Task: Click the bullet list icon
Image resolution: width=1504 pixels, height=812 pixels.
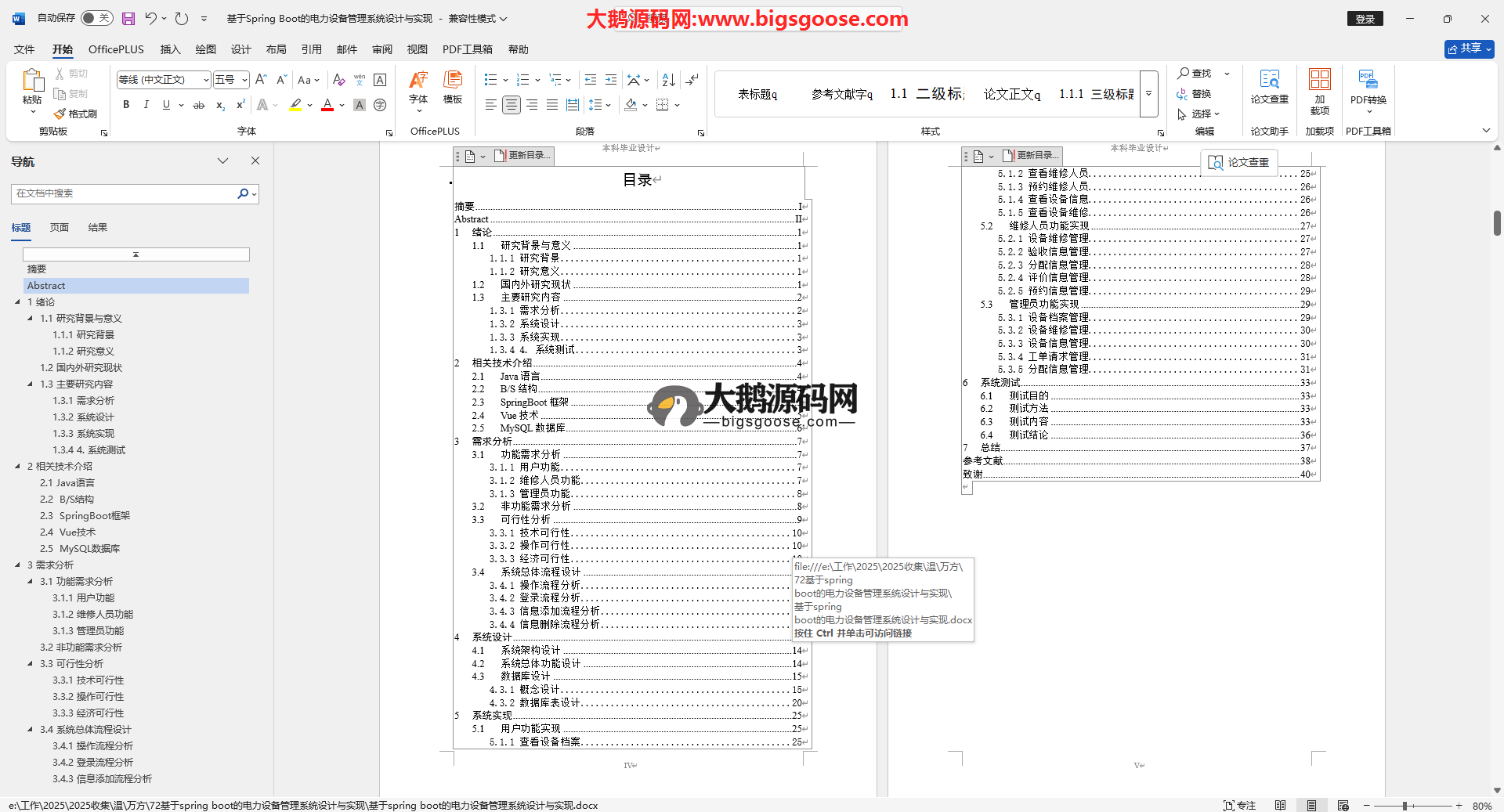Action: pyautogui.click(x=490, y=80)
